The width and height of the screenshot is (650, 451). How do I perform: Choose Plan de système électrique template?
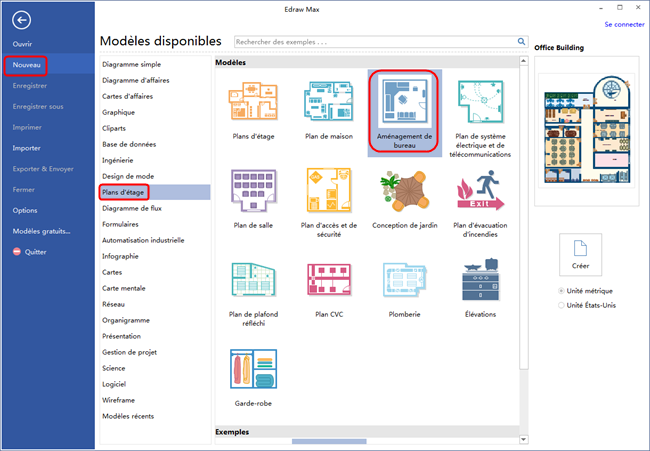(x=480, y=102)
